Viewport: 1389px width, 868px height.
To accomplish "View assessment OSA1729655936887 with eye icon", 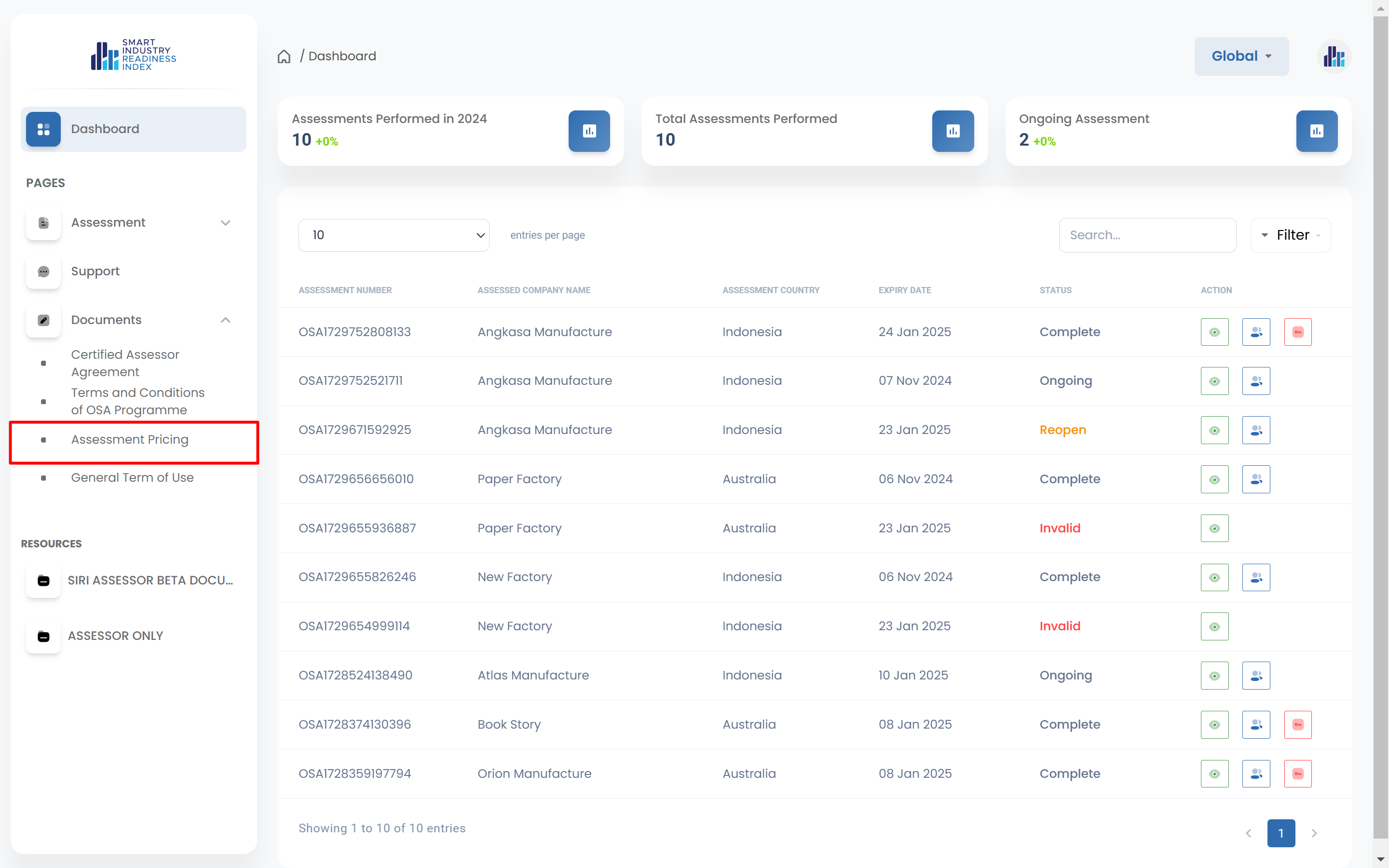I will (x=1214, y=528).
